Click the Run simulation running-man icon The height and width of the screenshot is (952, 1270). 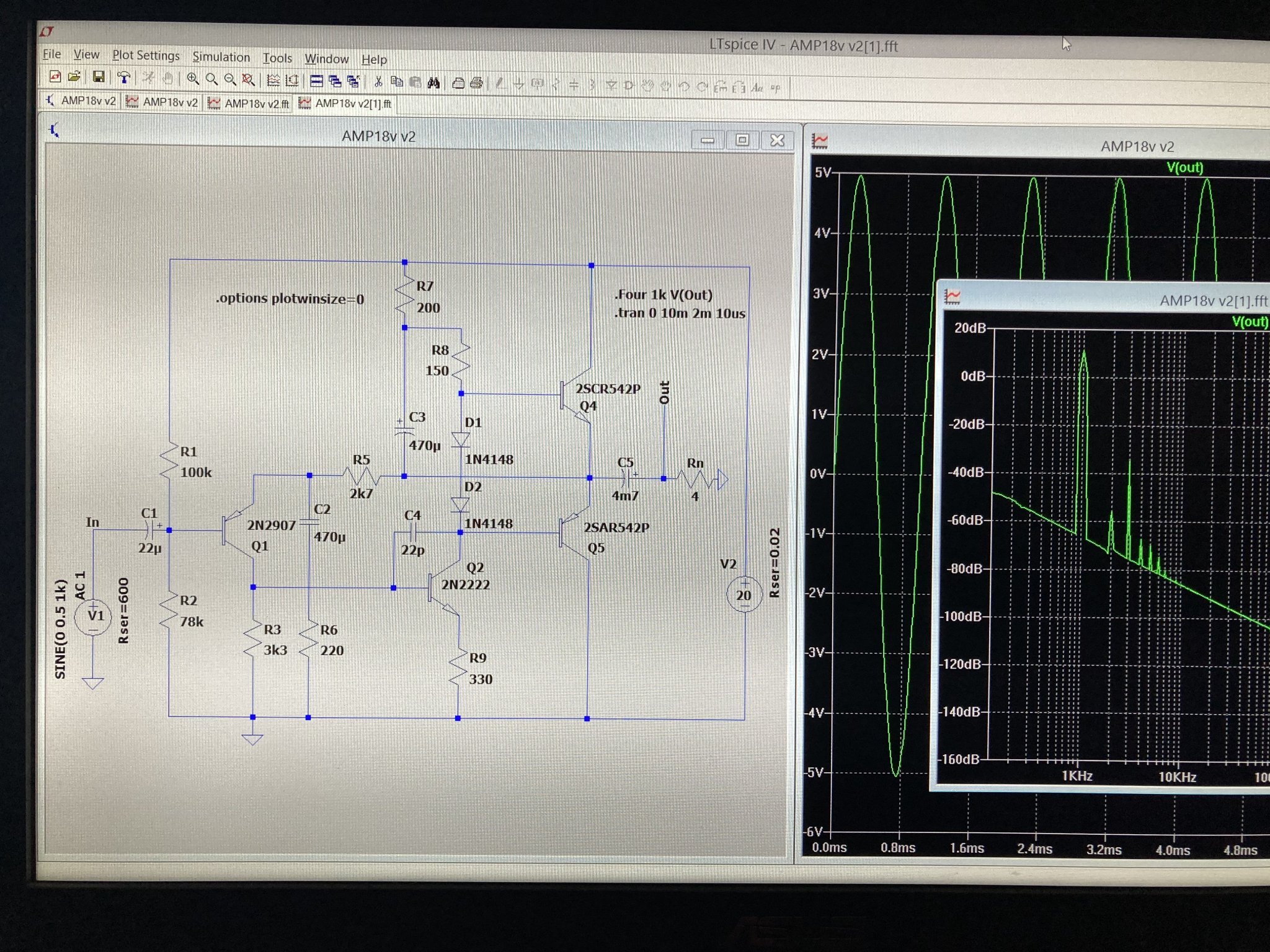pos(148,78)
